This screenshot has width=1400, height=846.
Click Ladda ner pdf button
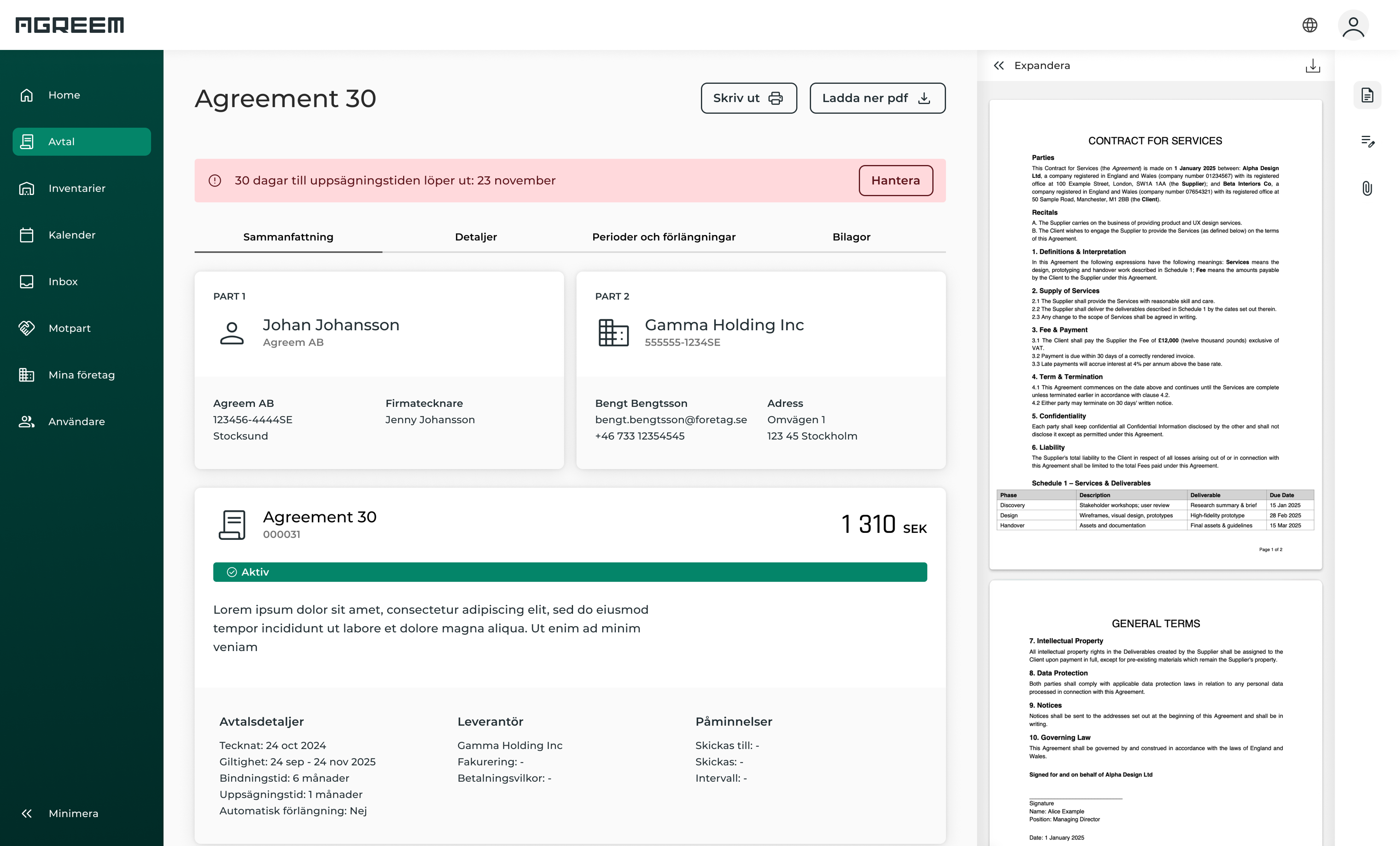click(877, 98)
